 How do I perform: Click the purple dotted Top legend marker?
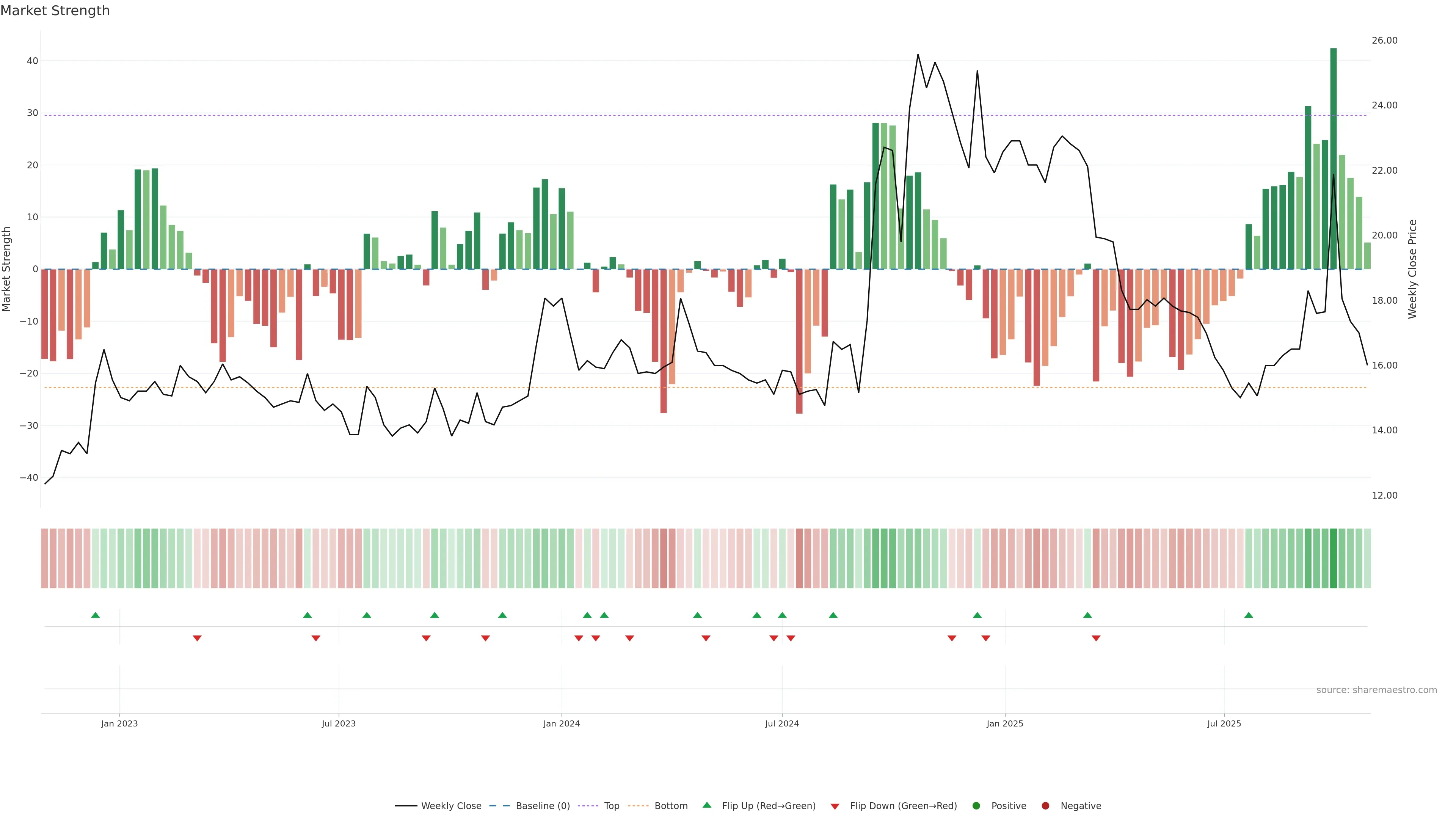(588, 805)
